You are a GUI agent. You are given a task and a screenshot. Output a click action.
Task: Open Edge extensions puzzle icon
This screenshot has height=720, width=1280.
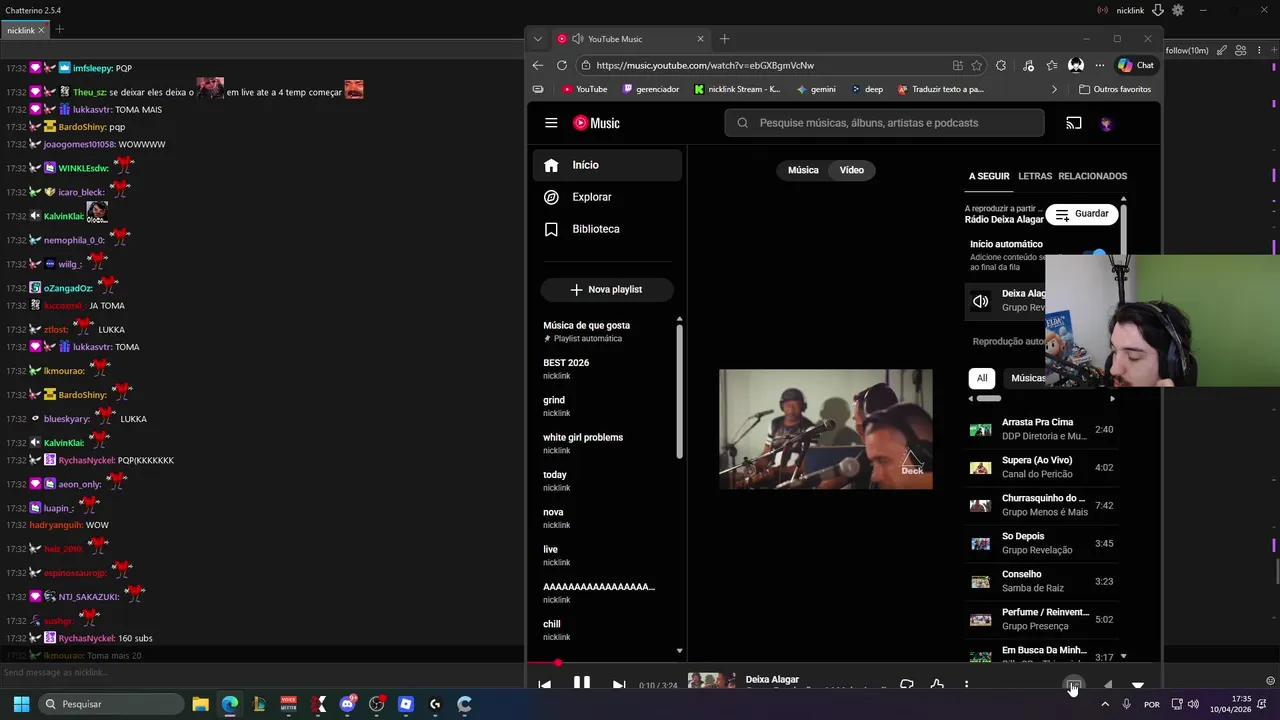coord(1001,65)
